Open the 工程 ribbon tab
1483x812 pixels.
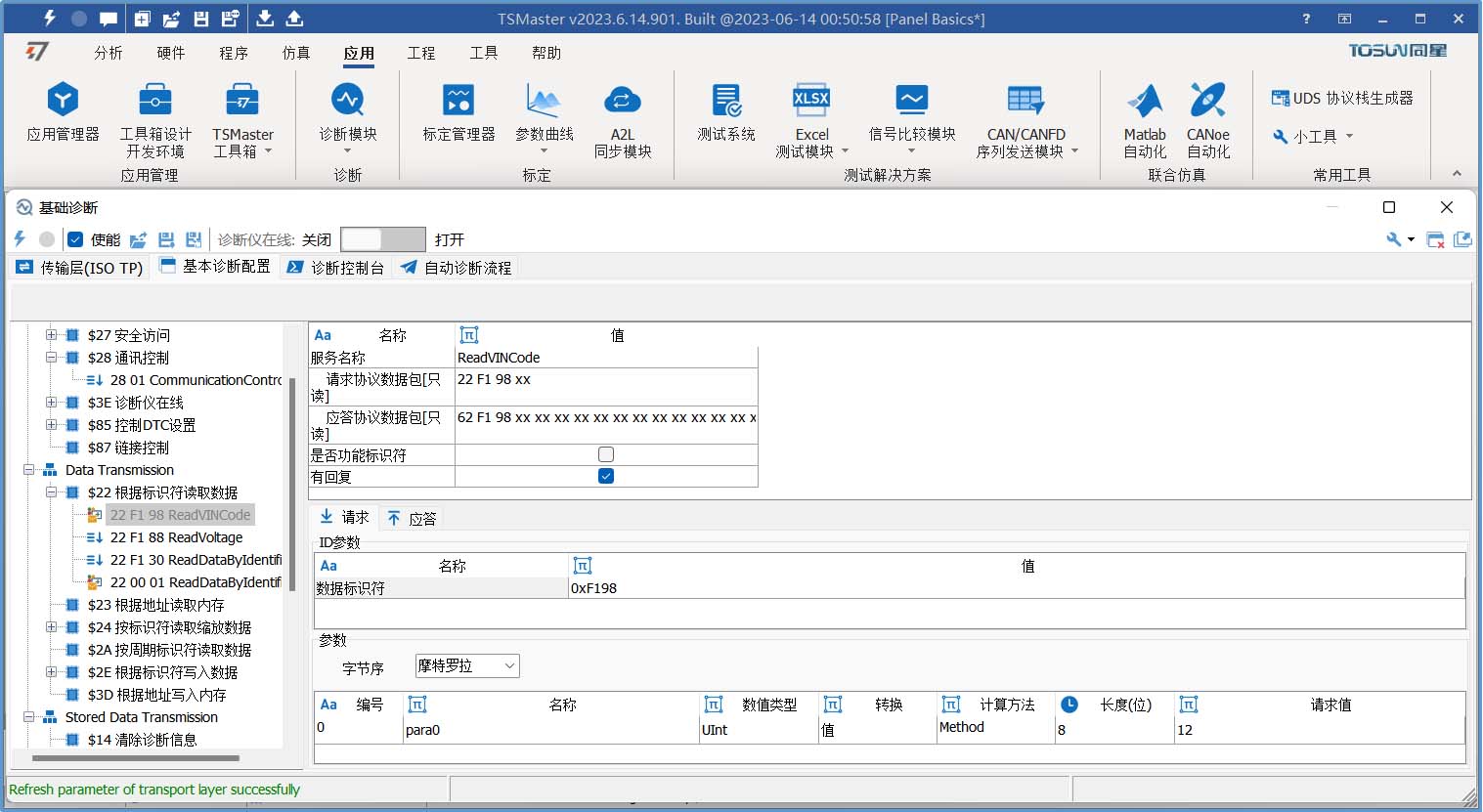tap(421, 53)
